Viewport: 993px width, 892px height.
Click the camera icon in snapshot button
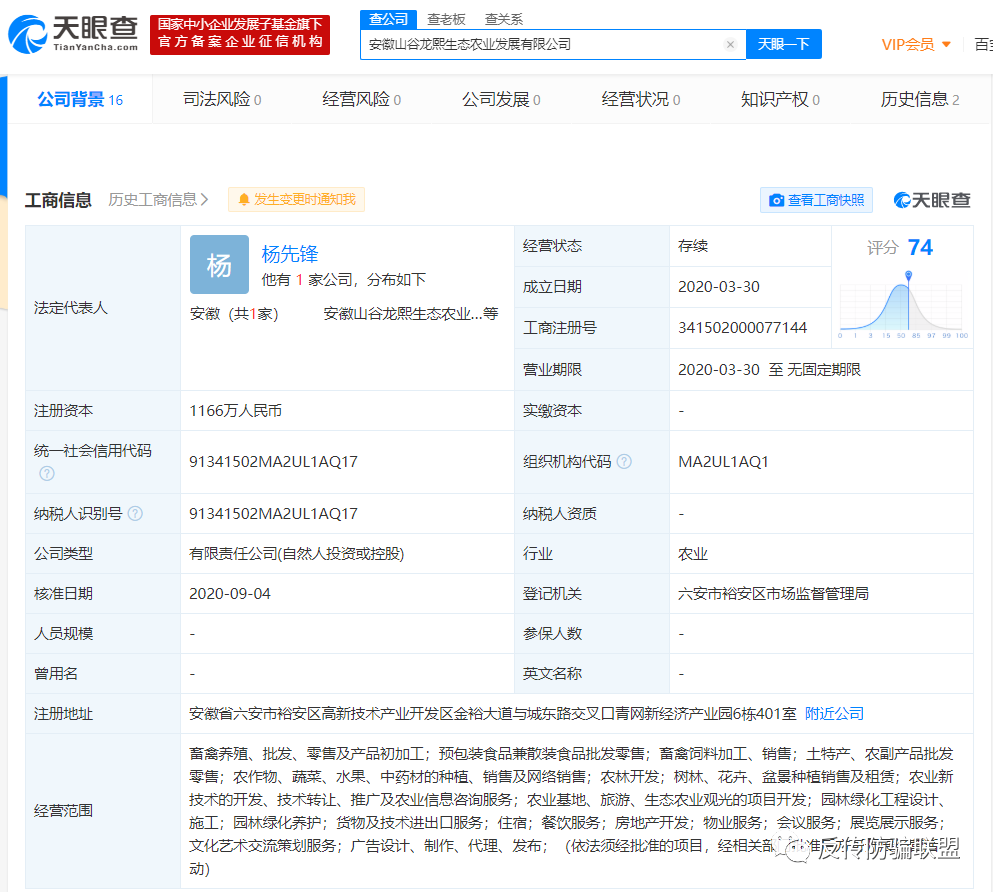click(x=776, y=201)
